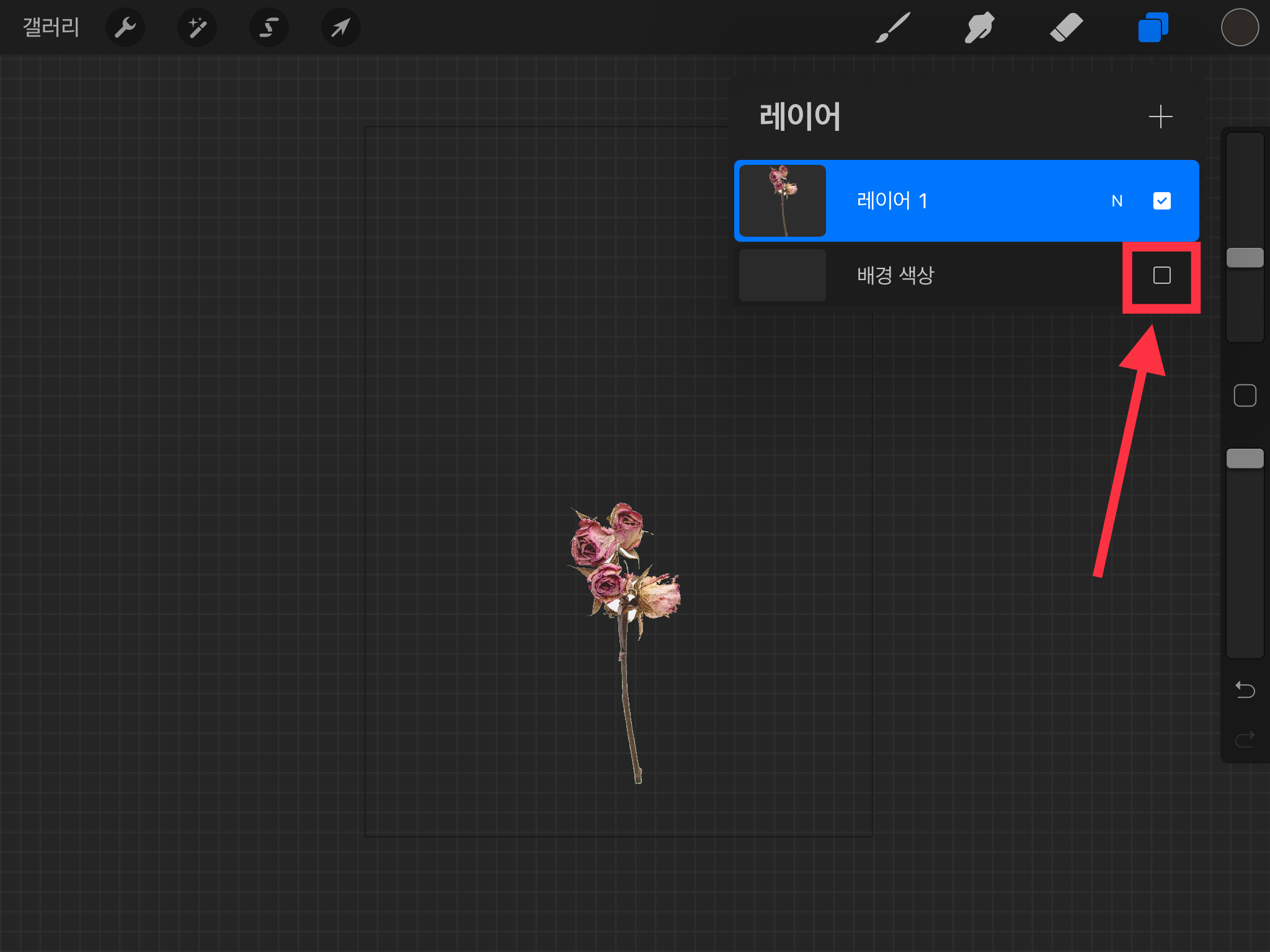Viewport: 1270px width, 952px height.
Task: Open the Actions wrench menu
Action: coord(125,28)
